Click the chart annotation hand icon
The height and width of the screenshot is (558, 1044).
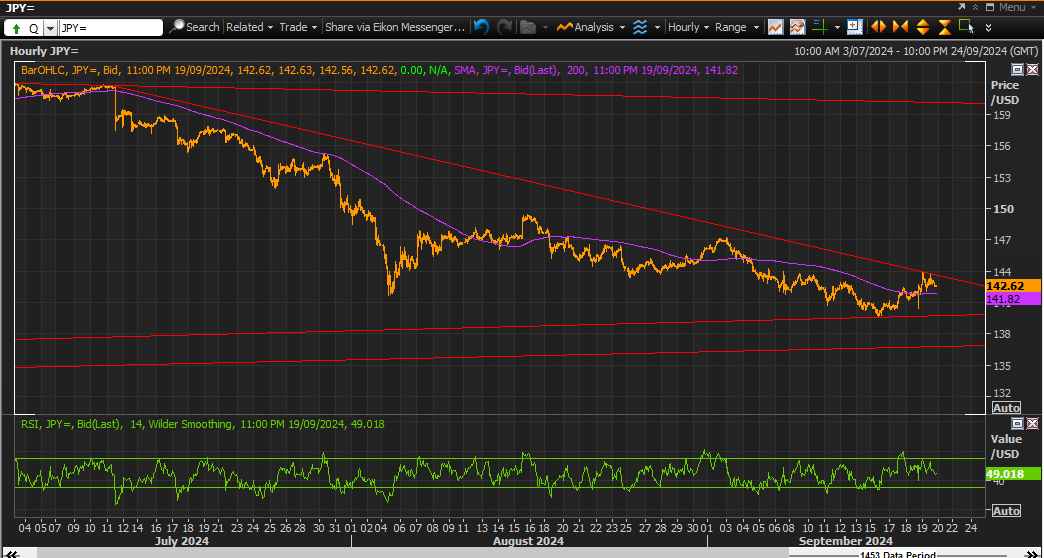(x=798, y=27)
